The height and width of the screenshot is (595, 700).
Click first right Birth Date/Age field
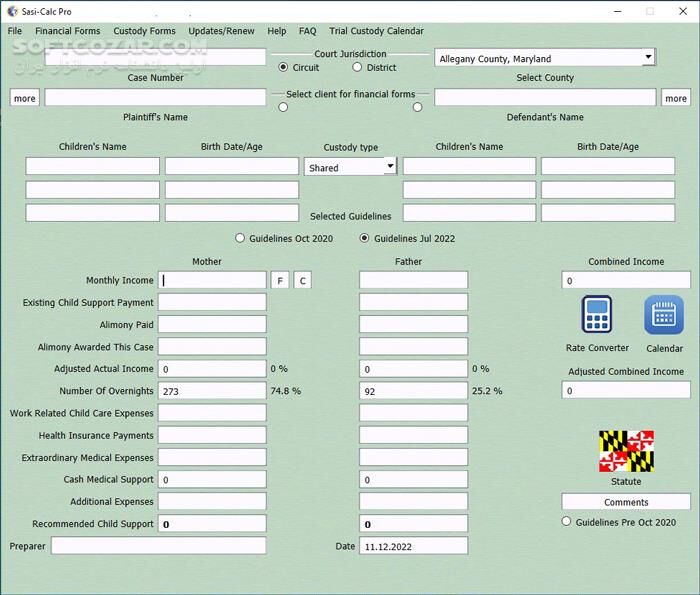(x=608, y=166)
